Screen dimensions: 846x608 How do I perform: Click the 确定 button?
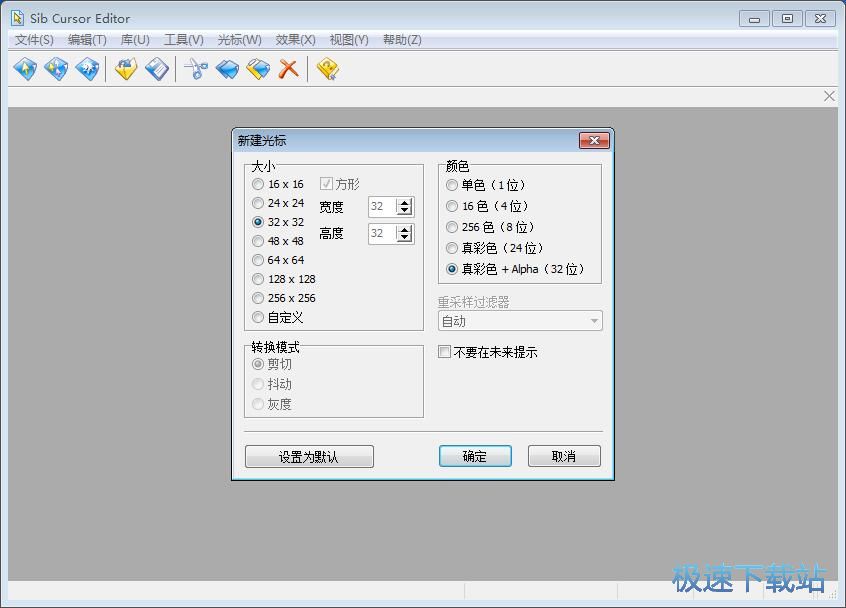[475, 456]
